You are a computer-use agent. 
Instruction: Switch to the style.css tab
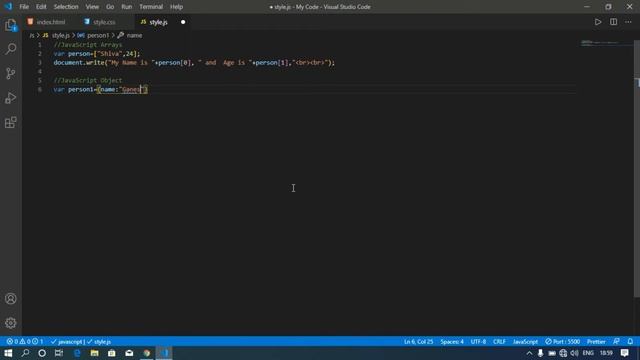[x=104, y=22]
